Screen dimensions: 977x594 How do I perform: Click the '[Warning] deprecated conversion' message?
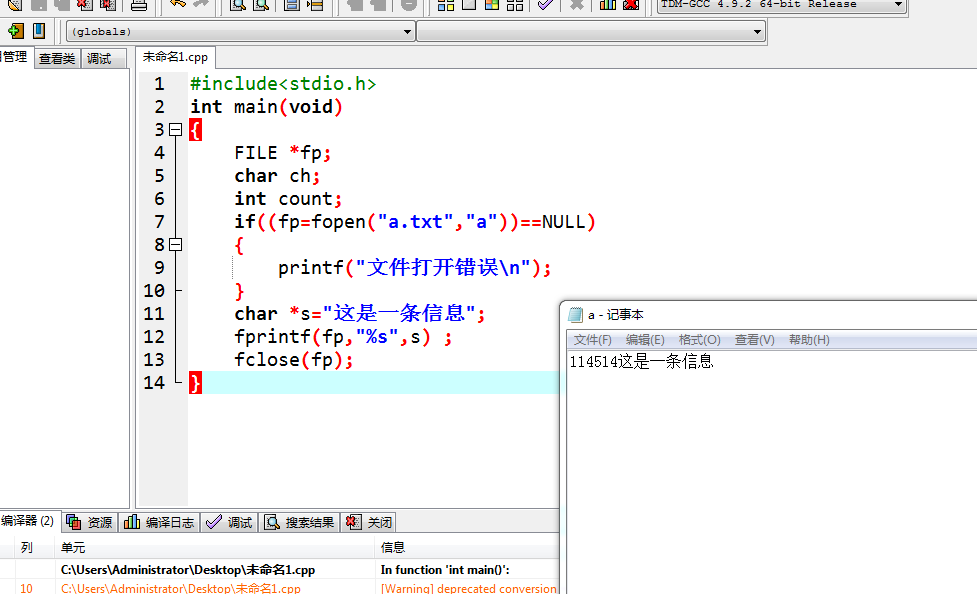469,588
